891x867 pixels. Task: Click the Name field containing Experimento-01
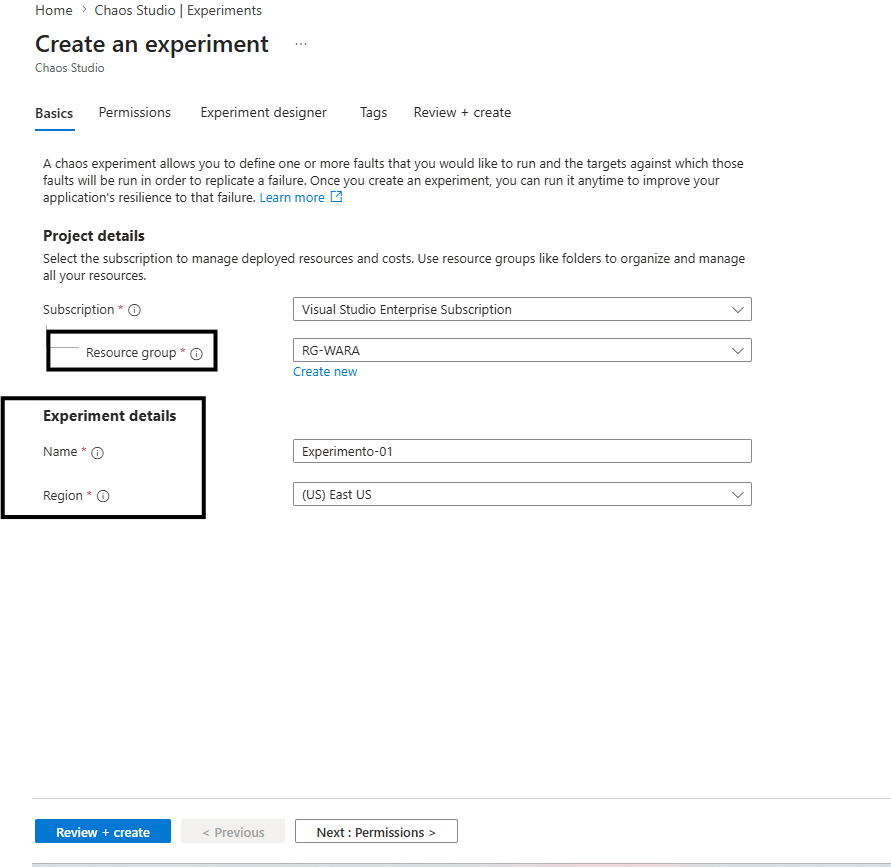point(521,452)
